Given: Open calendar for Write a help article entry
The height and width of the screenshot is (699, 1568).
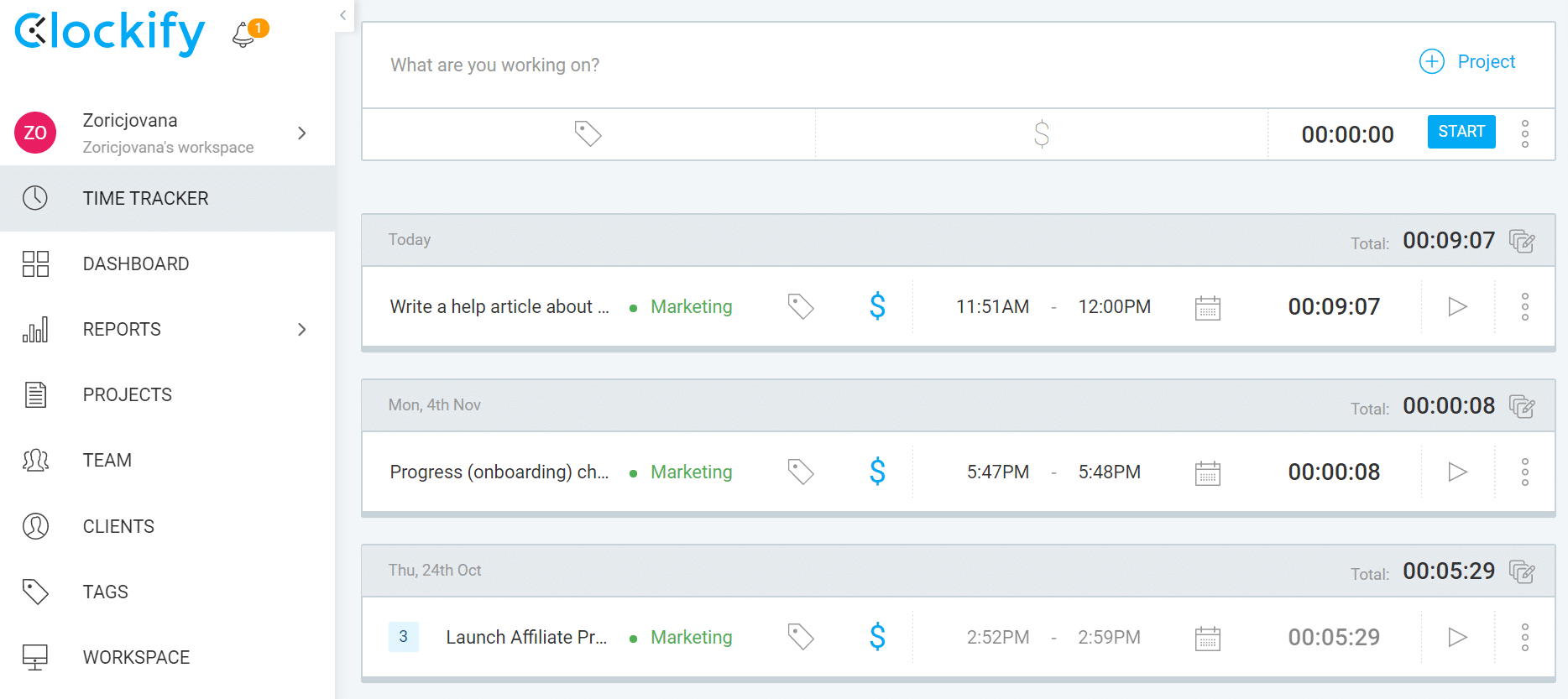Looking at the screenshot, I should 1207,307.
